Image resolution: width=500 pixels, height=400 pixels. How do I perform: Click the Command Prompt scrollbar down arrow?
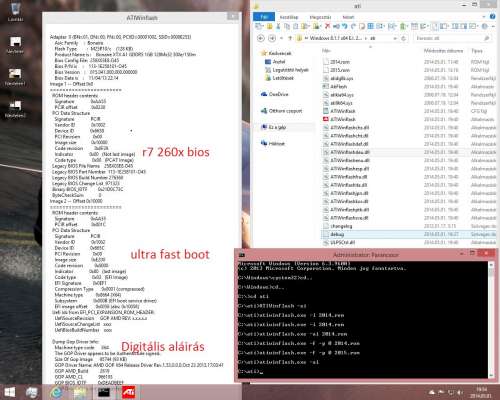[x=491, y=375]
